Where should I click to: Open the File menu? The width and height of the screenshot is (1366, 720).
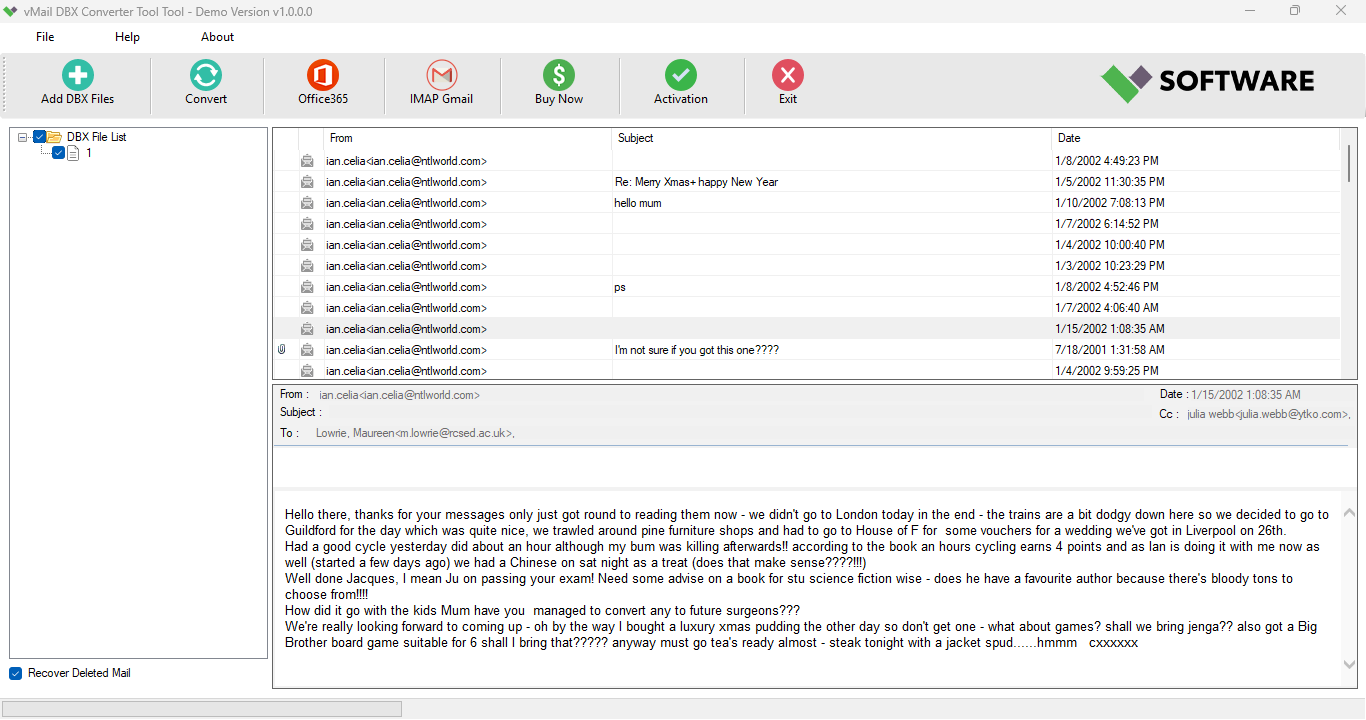click(x=45, y=37)
